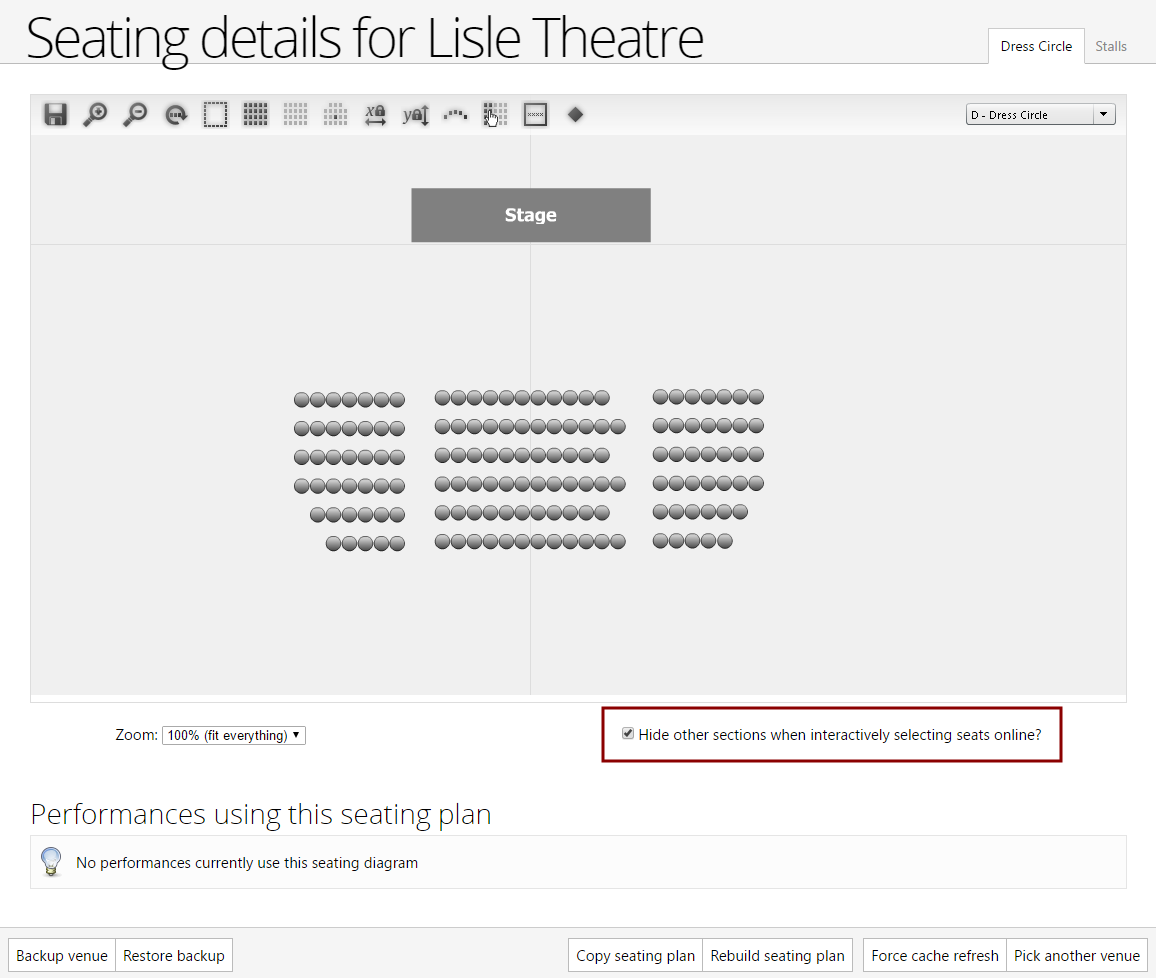Screen dimensions: 1156x978
Task: Click the Backup venue button
Action: (62, 955)
